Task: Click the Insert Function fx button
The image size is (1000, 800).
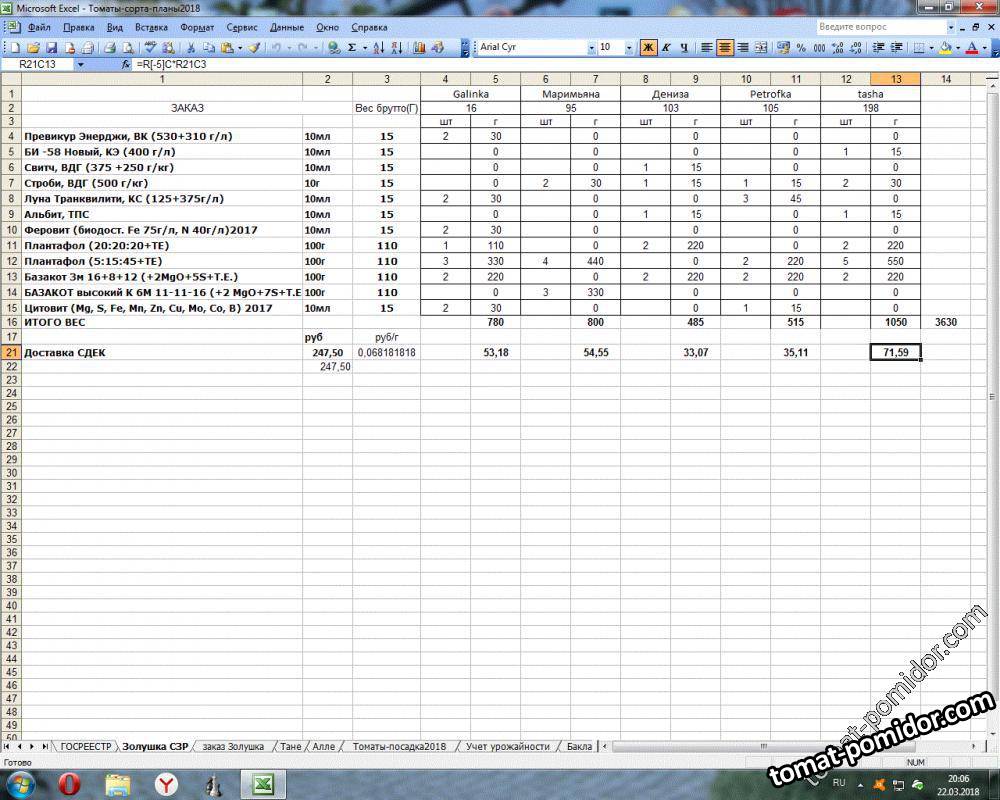Action: click(x=126, y=64)
